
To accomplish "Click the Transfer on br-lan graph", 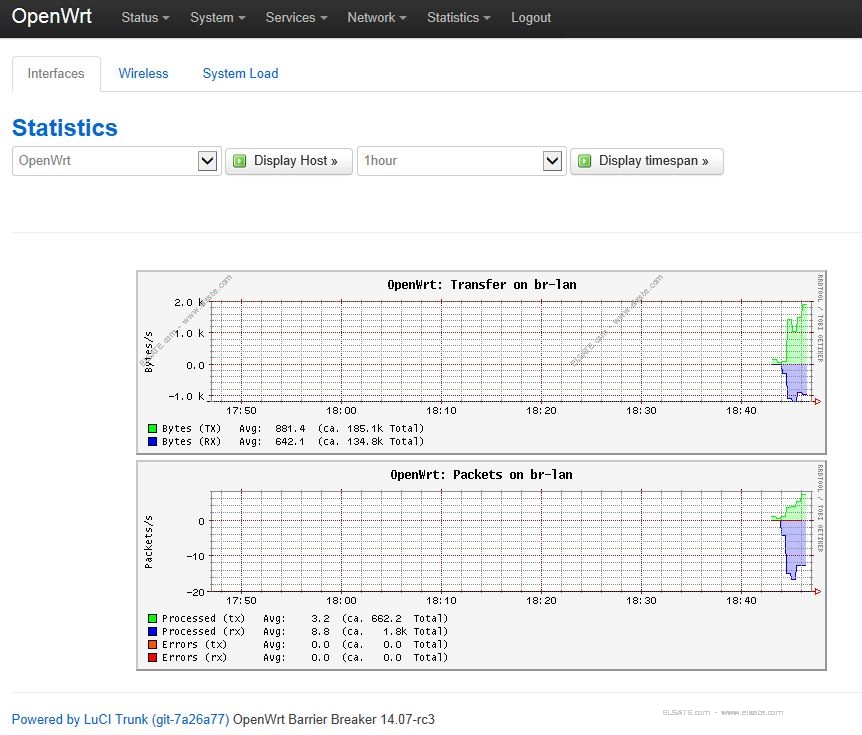I will [482, 362].
